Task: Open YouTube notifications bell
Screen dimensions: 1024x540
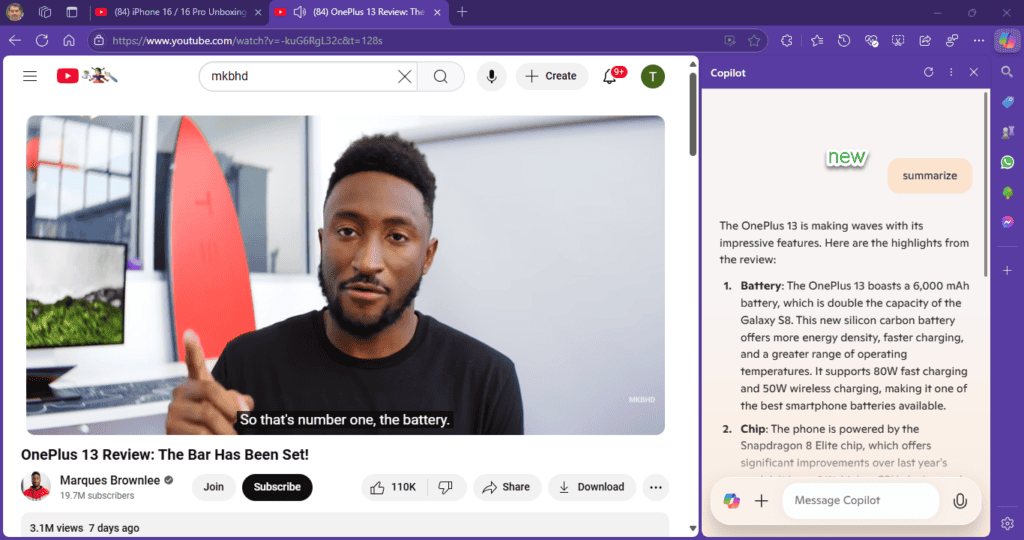Action: pyautogui.click(x=609, y=76)
